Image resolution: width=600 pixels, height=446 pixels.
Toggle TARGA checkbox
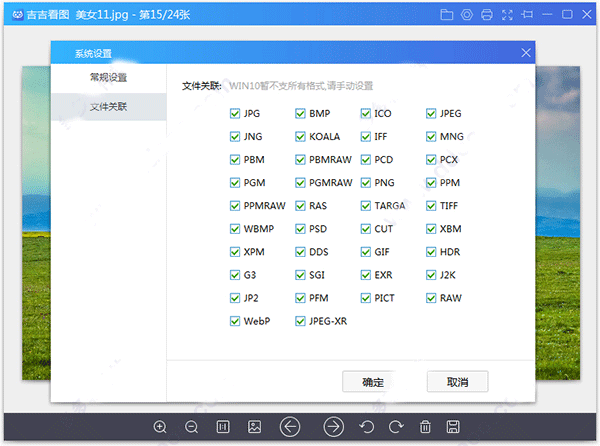pyautogui.click(x=366, y=206)
